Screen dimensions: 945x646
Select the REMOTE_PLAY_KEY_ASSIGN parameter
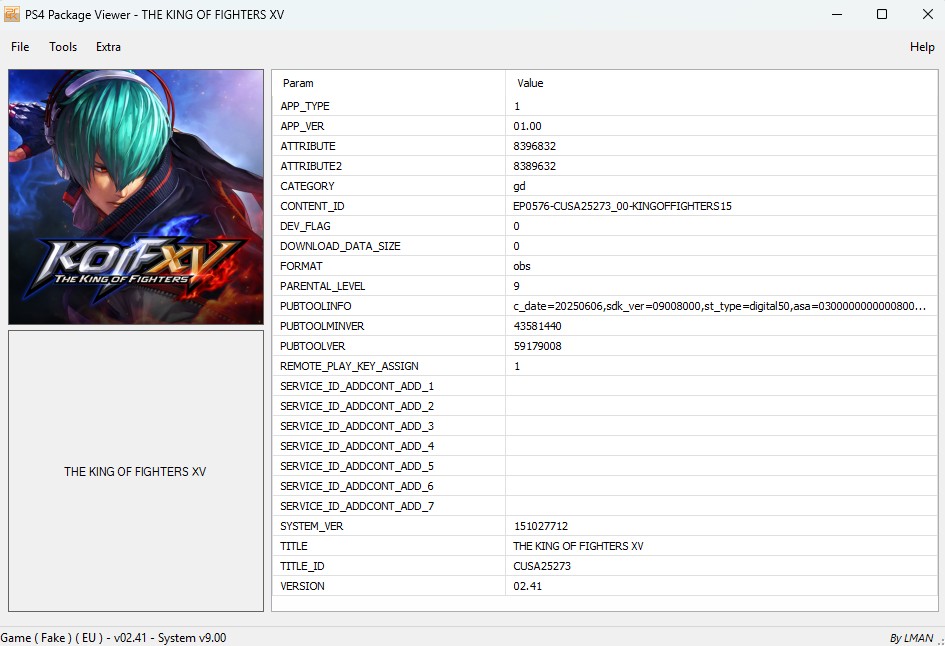tap(349, 366)
